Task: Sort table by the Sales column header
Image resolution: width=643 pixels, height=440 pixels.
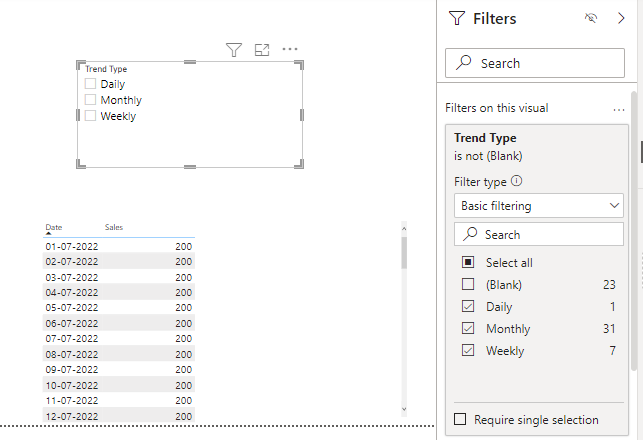Action: tap(114, 227)
